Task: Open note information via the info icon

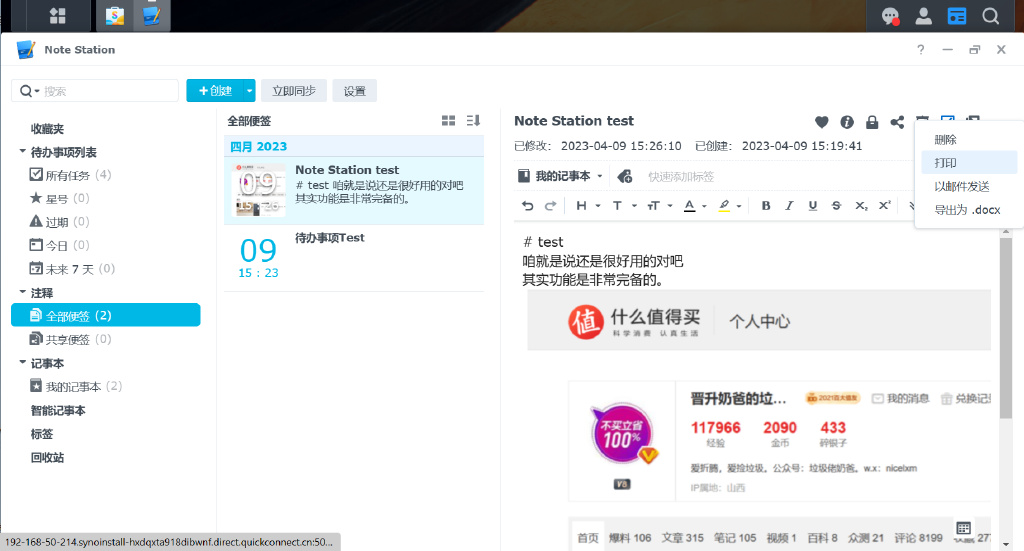Action: pos(847,121)
